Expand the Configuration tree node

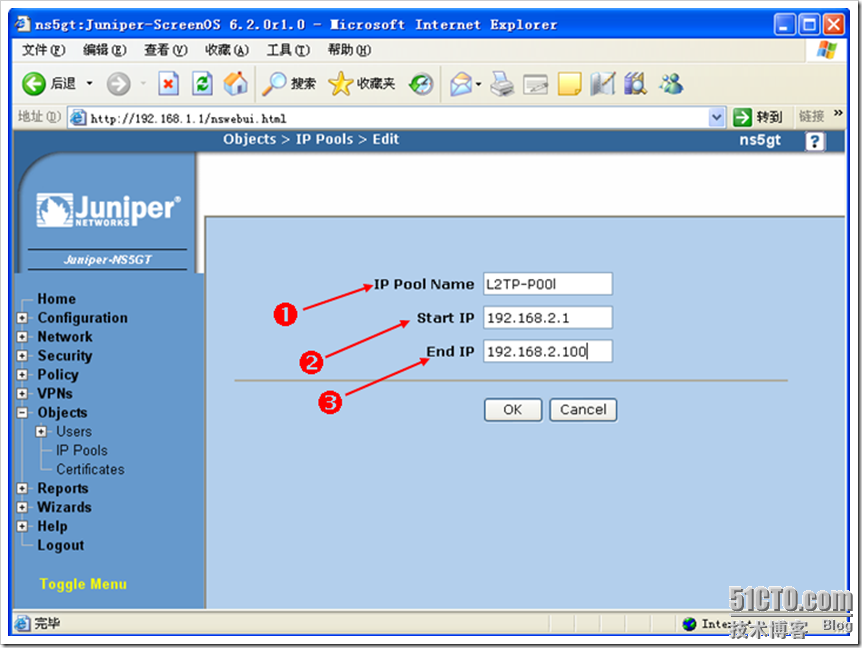(x=22, y=318)
